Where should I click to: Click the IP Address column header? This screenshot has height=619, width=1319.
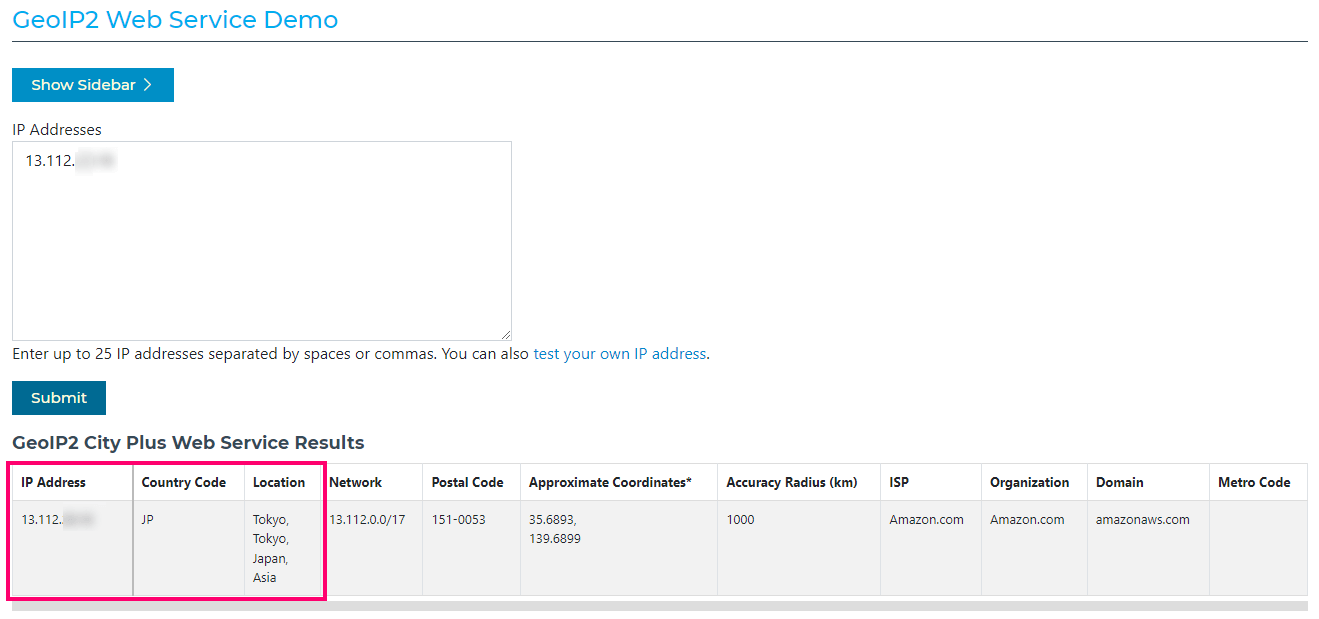72,482
